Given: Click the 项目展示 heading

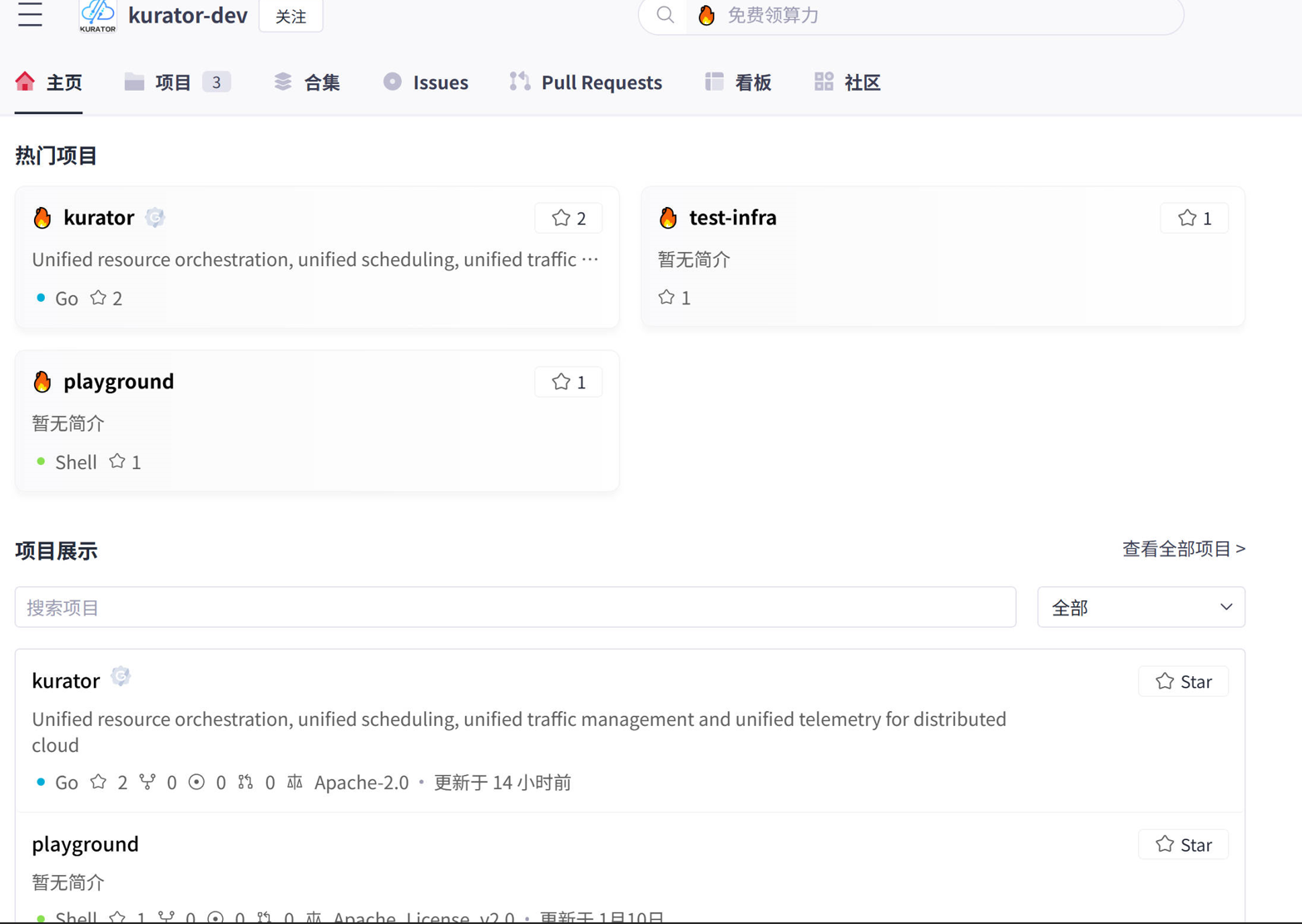Looking at the screenshot, I should (56, 551).
